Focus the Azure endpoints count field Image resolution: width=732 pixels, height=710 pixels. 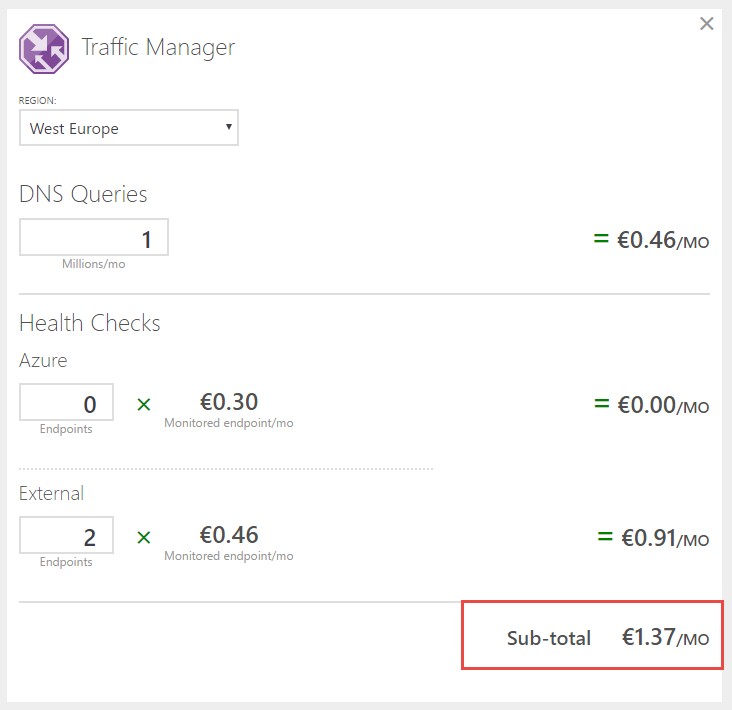click(67, 403)
